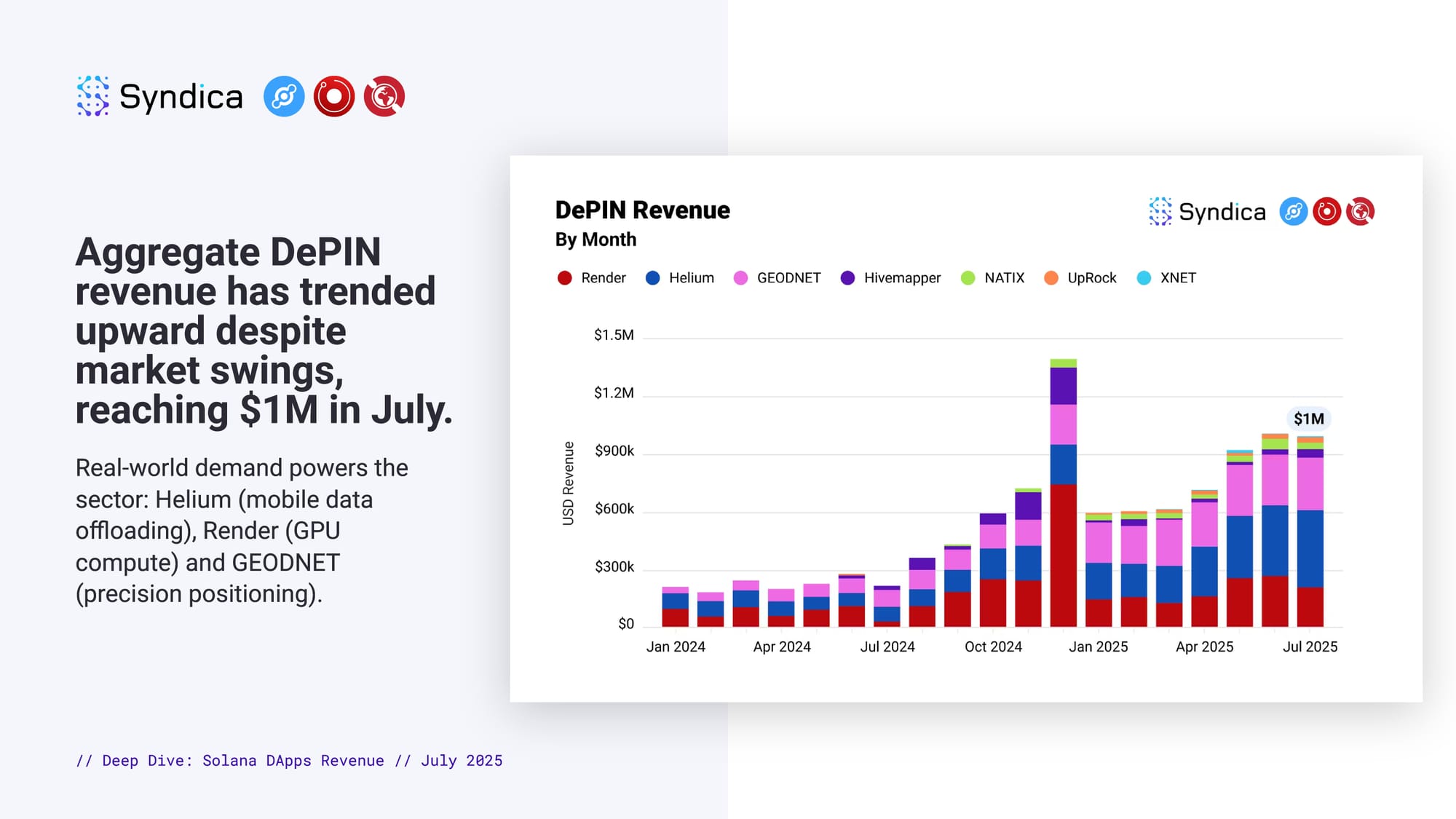Select the GEODNET pink legend swatch
The width and height of the screenshot is (1456, 819).
point(740,278)
